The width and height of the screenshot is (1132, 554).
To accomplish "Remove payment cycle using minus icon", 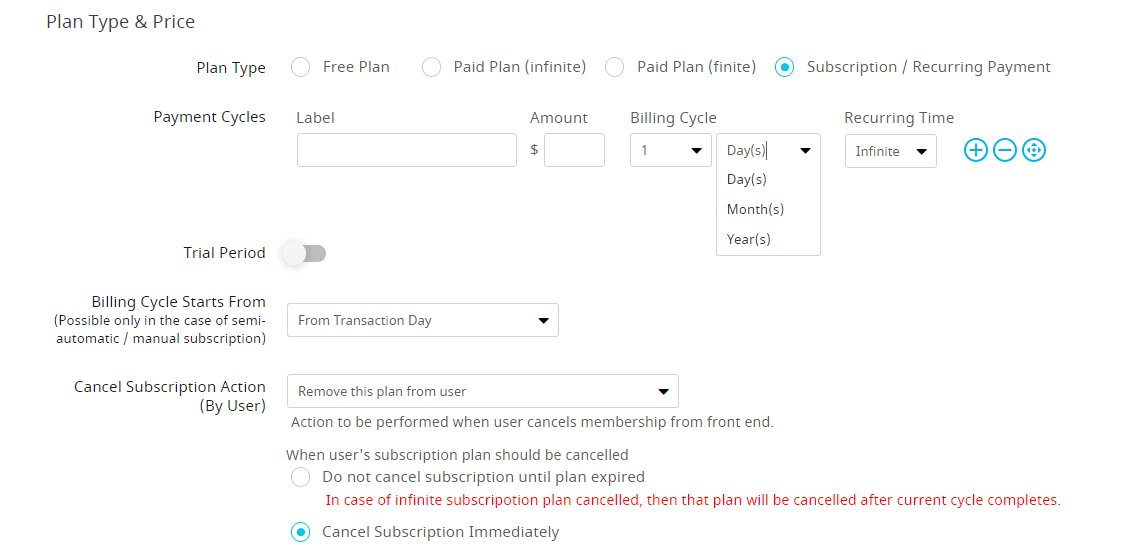I will pos(1005,150).
